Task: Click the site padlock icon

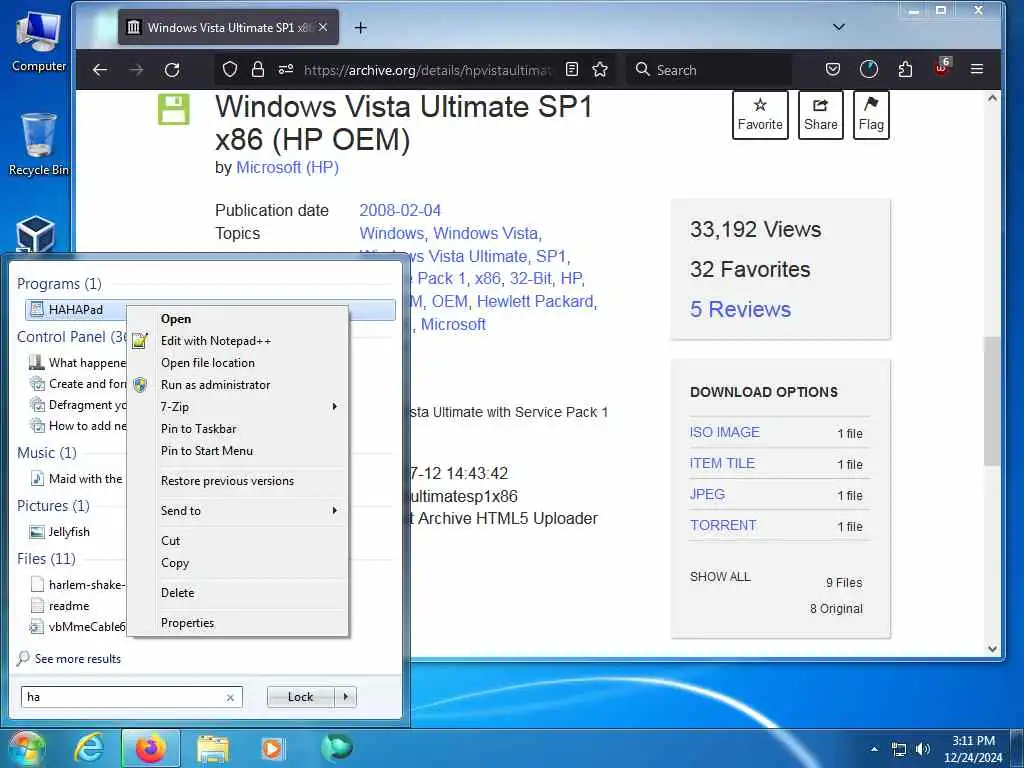Action: point(258,70)
